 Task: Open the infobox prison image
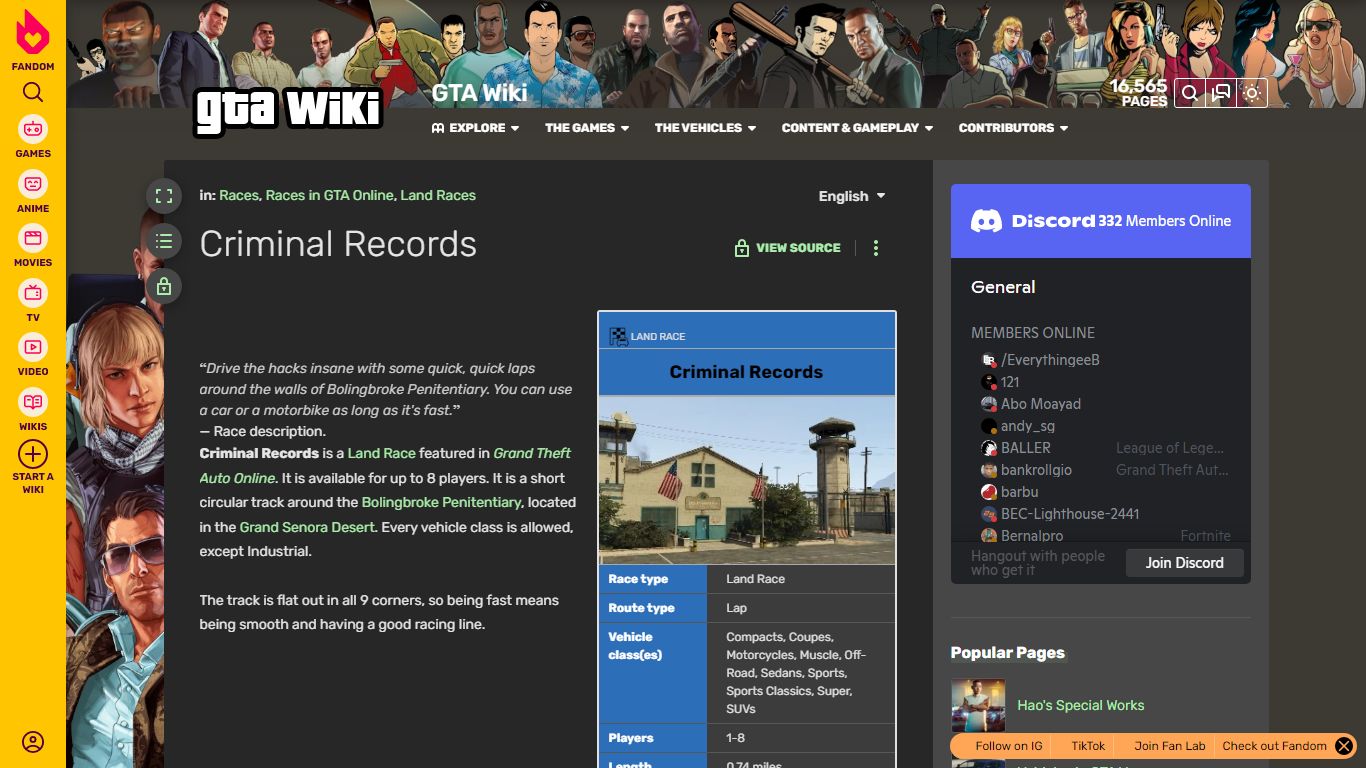click(747, 480)
